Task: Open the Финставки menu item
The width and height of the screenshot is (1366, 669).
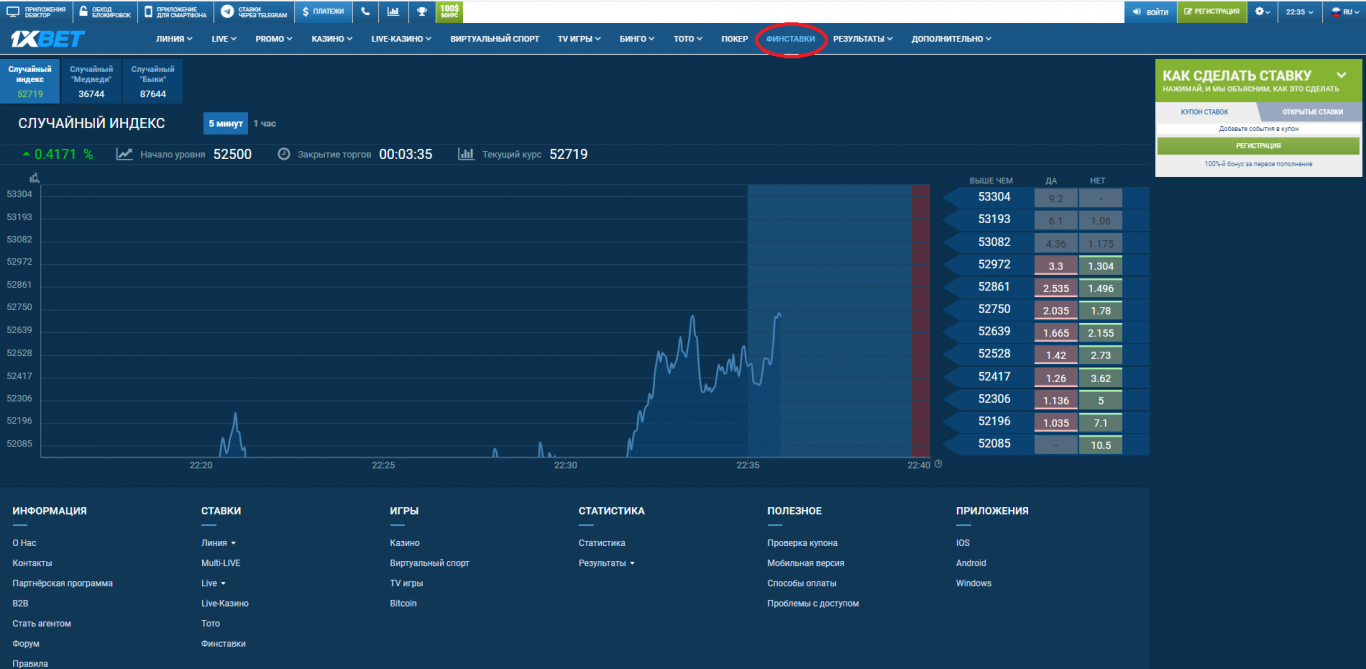Action: (x=790, y=39)
